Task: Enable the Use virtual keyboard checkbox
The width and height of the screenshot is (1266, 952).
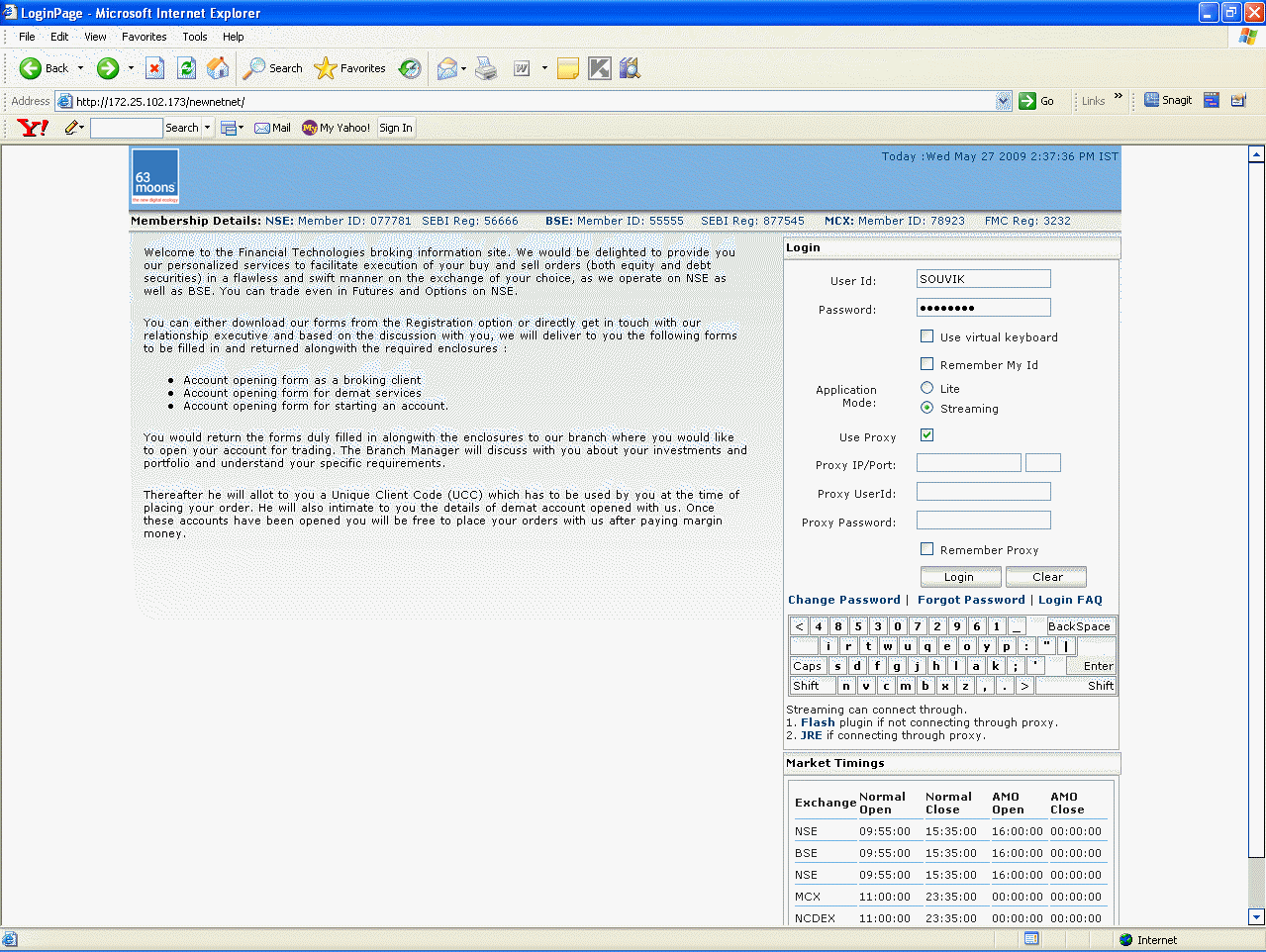Action: pyautogui.click(x=927, y=336)
